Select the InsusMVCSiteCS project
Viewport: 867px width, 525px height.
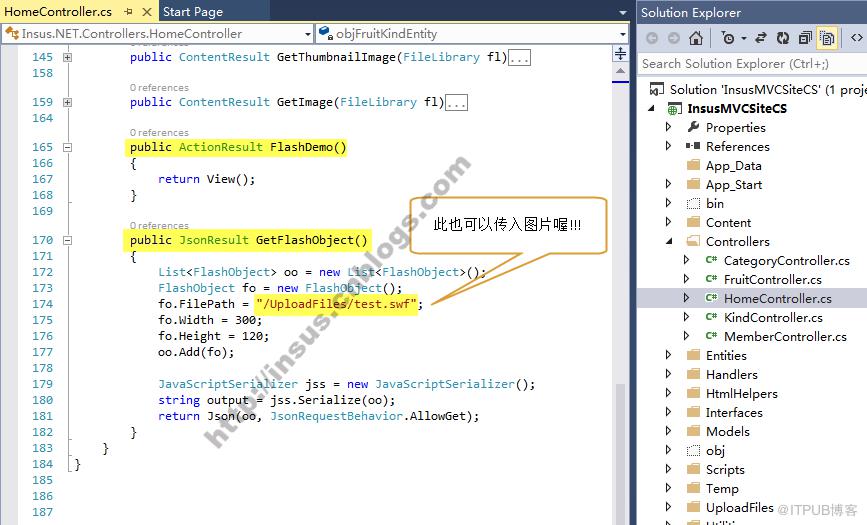737,108
